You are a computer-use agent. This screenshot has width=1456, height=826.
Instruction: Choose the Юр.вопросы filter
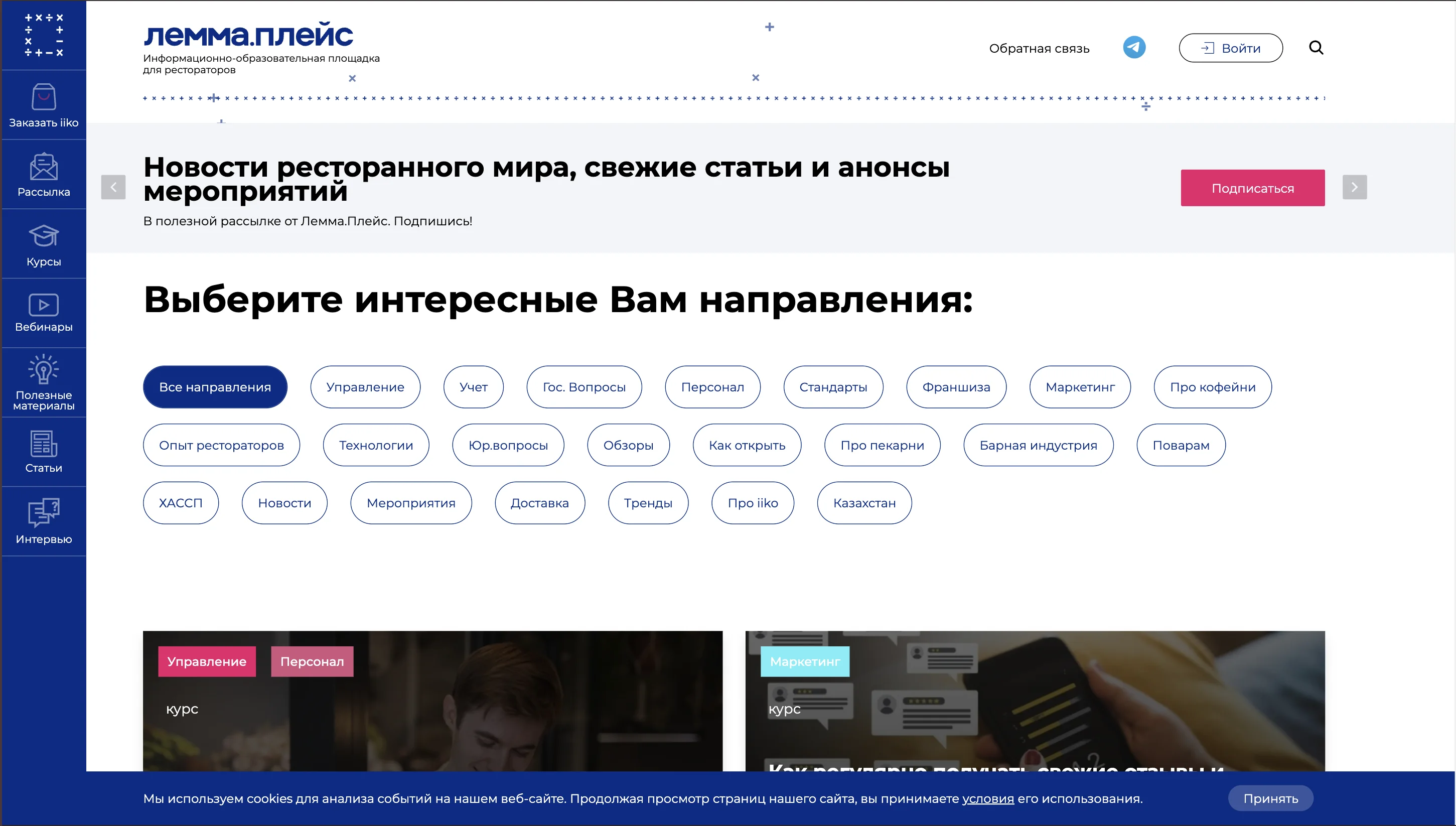(508, 445)
